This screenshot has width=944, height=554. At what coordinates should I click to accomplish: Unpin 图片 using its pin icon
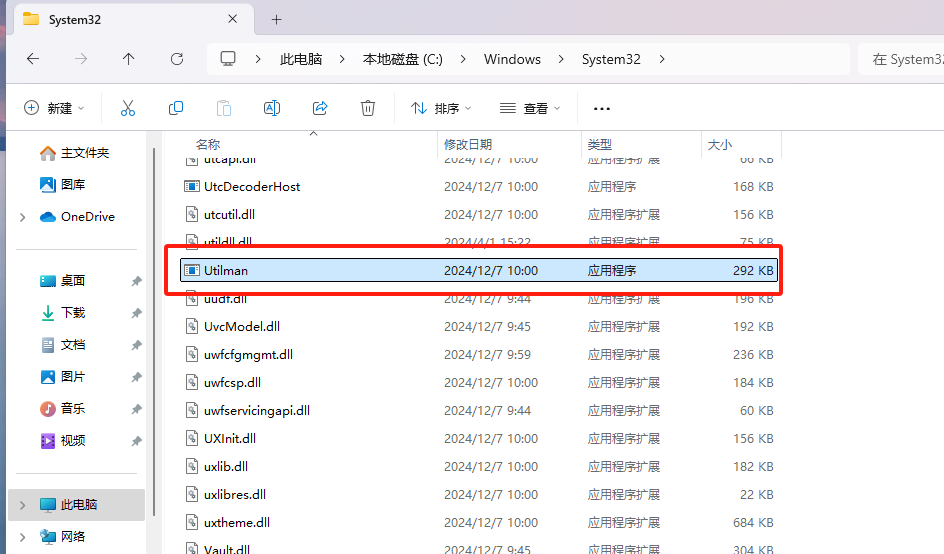pos(137,377)
